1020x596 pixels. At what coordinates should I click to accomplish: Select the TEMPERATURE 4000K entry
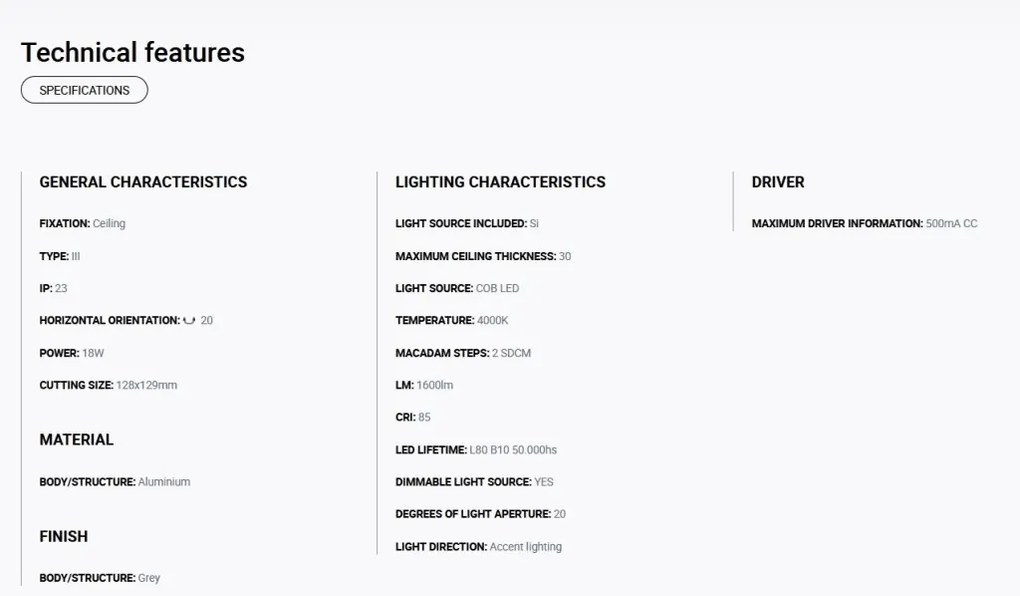(451, 320)
